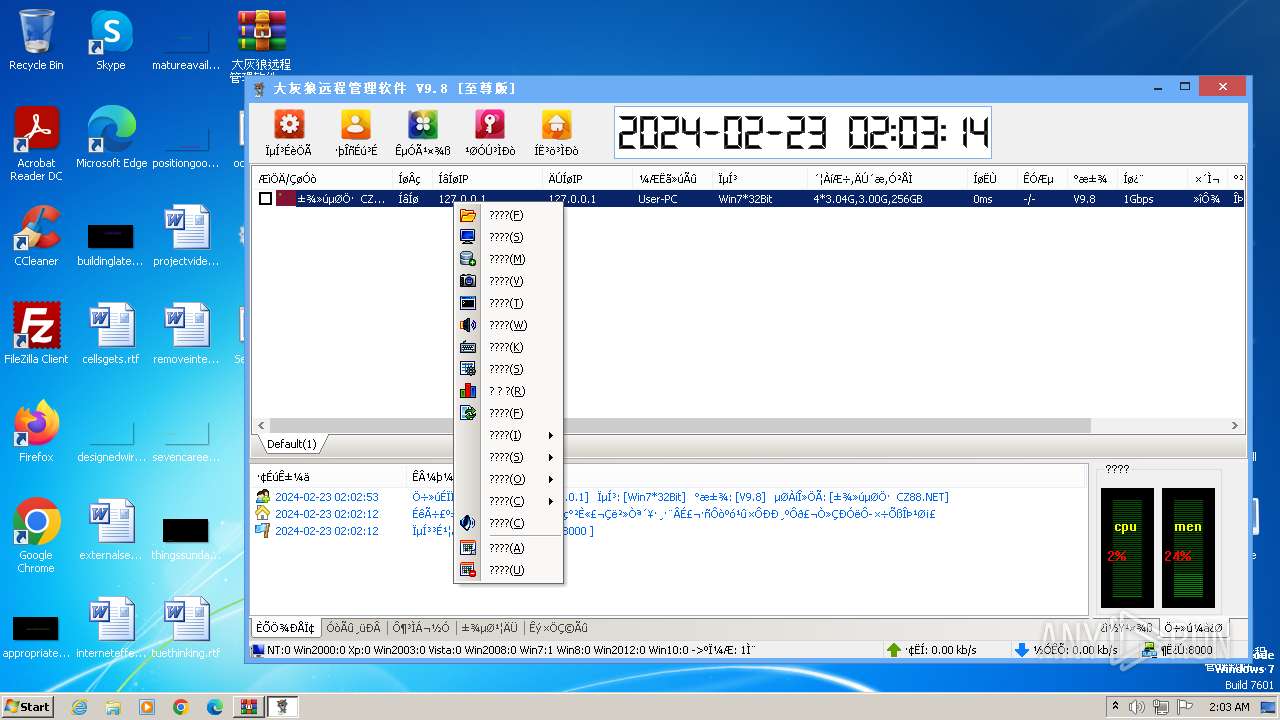
Task: Click the house icon in the log list
Action: tap(263, 514)
